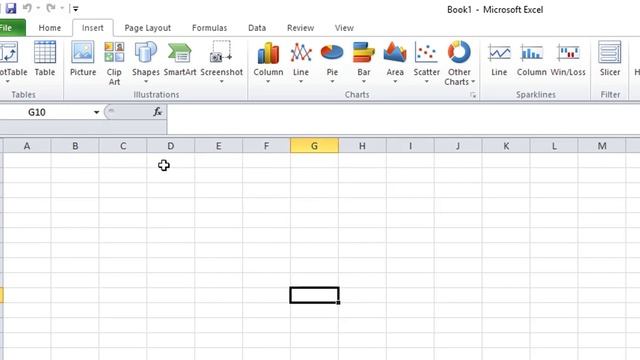Expand the Name Box dropdown
640x360 pixels.
(96, 112)
